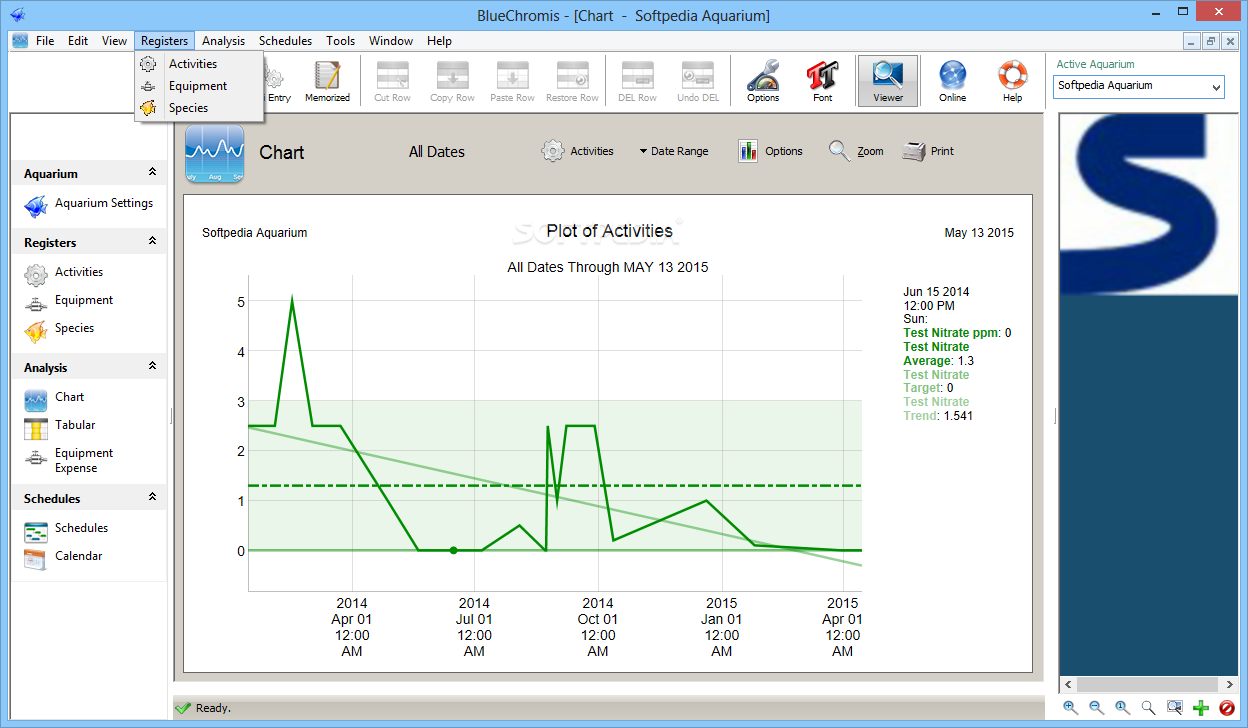
Task: Click viewer horizontal scrollbar right arrow
Action: (x=1229, y=685)
